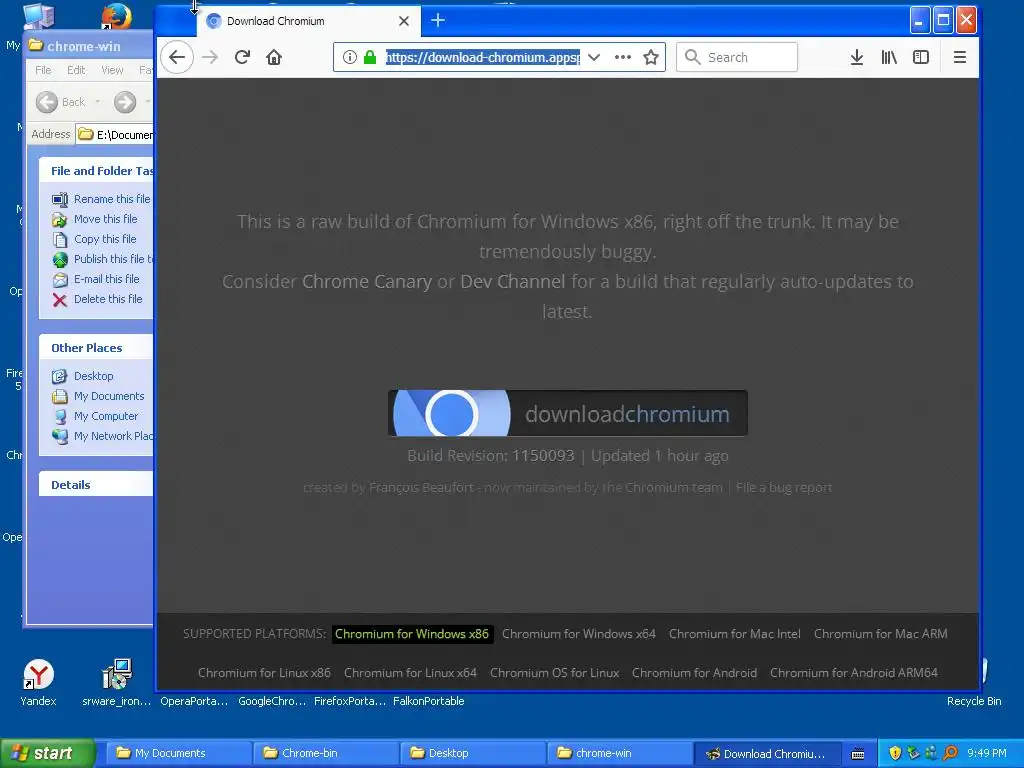Select the Yandex desktop shortcut

point(38,682)
